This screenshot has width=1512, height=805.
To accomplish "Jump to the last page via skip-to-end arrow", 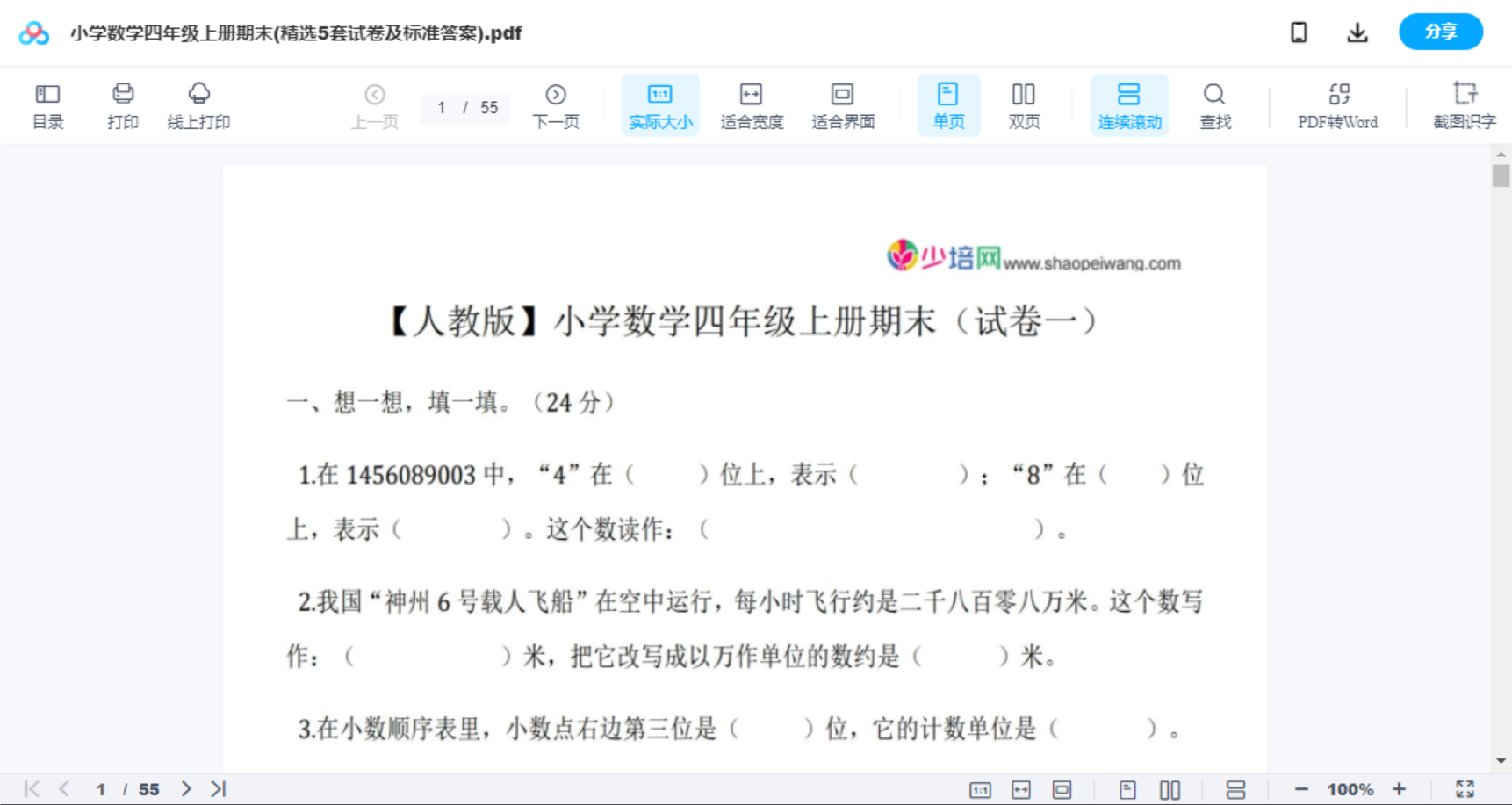I will click(x=217, y=788).
